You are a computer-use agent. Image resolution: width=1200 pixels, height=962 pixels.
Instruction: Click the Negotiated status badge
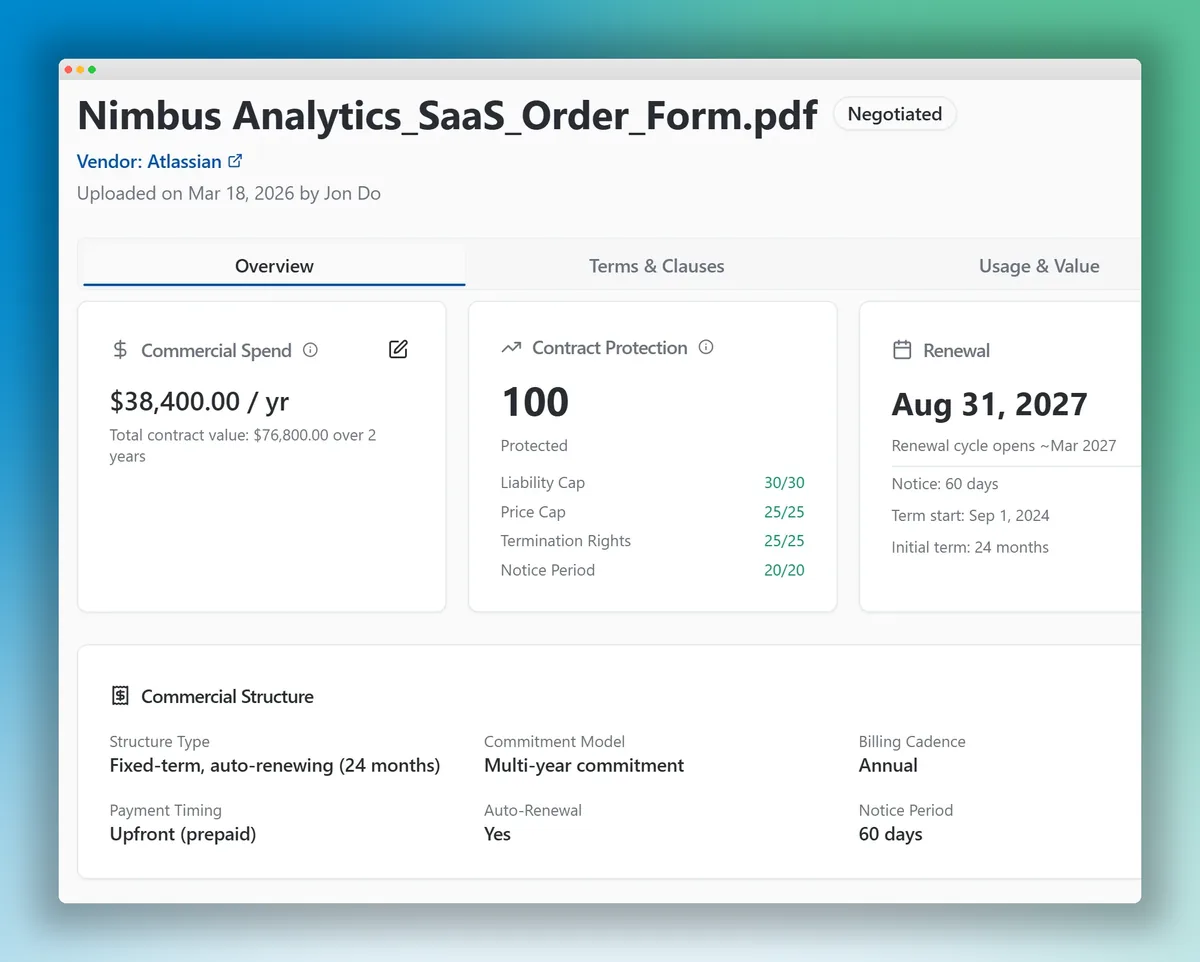[x=894, y=114]
